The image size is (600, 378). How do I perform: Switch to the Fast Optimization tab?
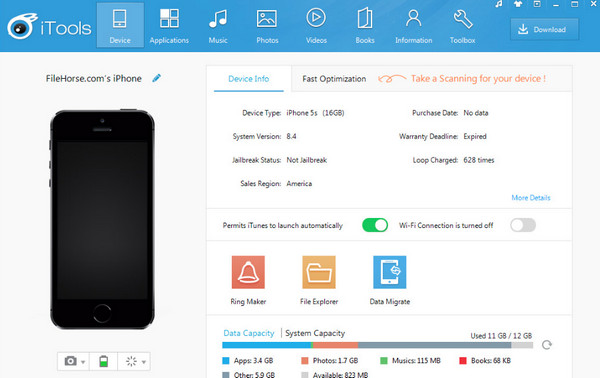(334, 79)
